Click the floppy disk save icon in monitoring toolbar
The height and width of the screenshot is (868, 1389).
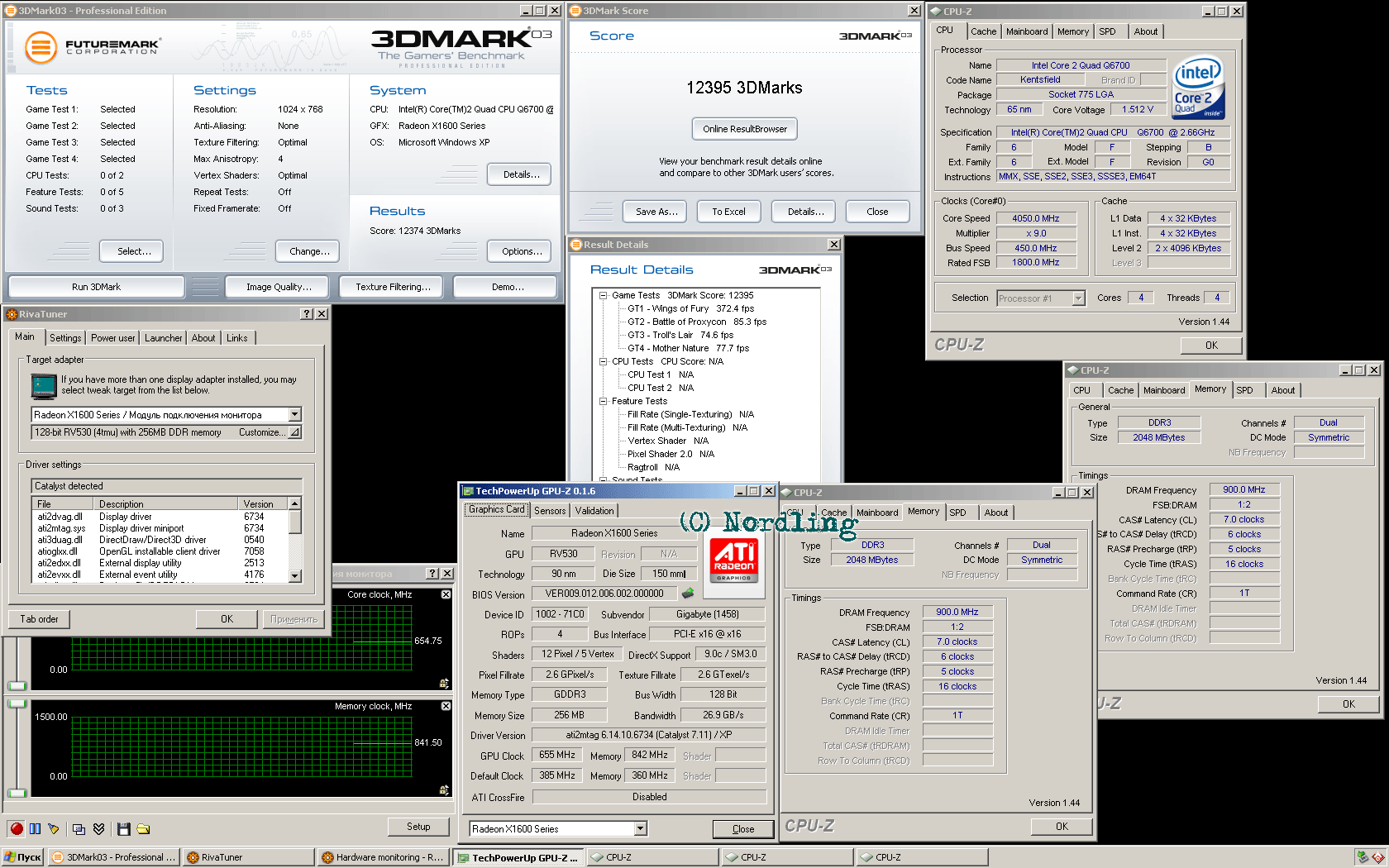coord(124,829)
